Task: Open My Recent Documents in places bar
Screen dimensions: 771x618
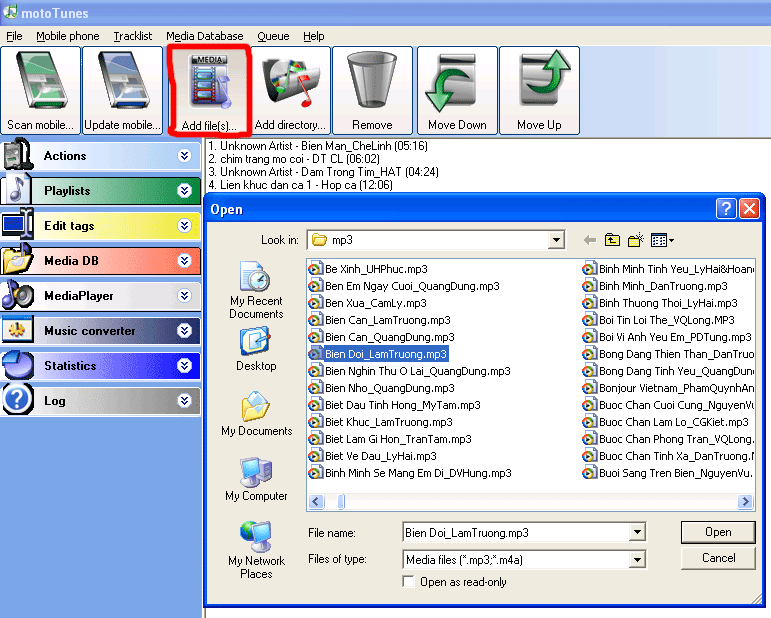Action: coord(256,290)
